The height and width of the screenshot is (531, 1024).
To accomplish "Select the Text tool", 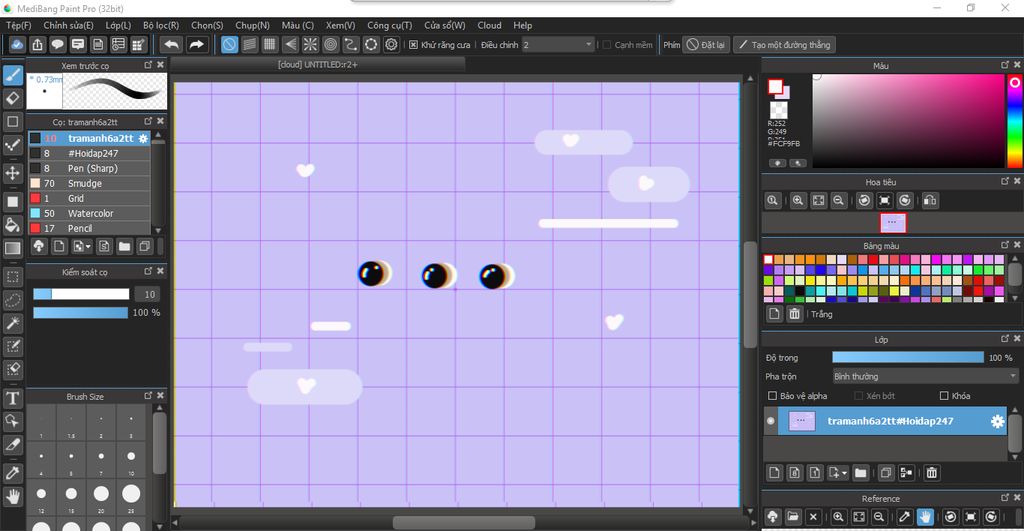I will pyautogui.click(x=12, y=398).
